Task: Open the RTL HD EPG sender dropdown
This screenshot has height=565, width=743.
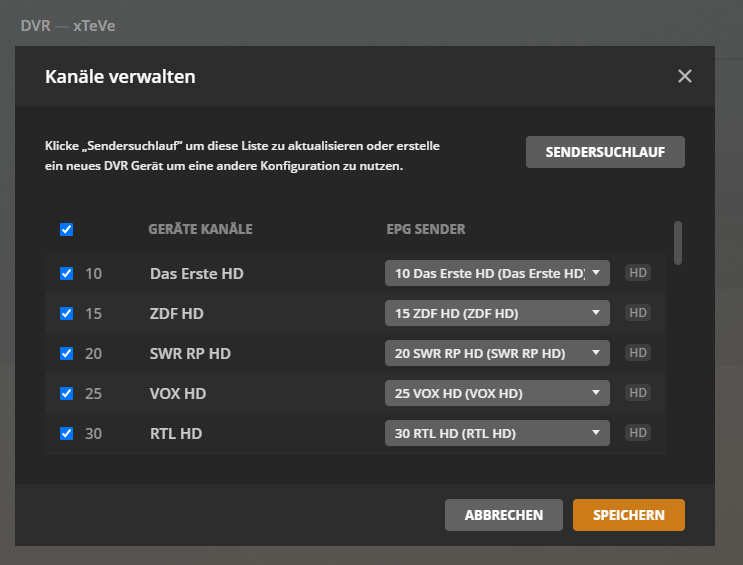Action: coord(497,433)
